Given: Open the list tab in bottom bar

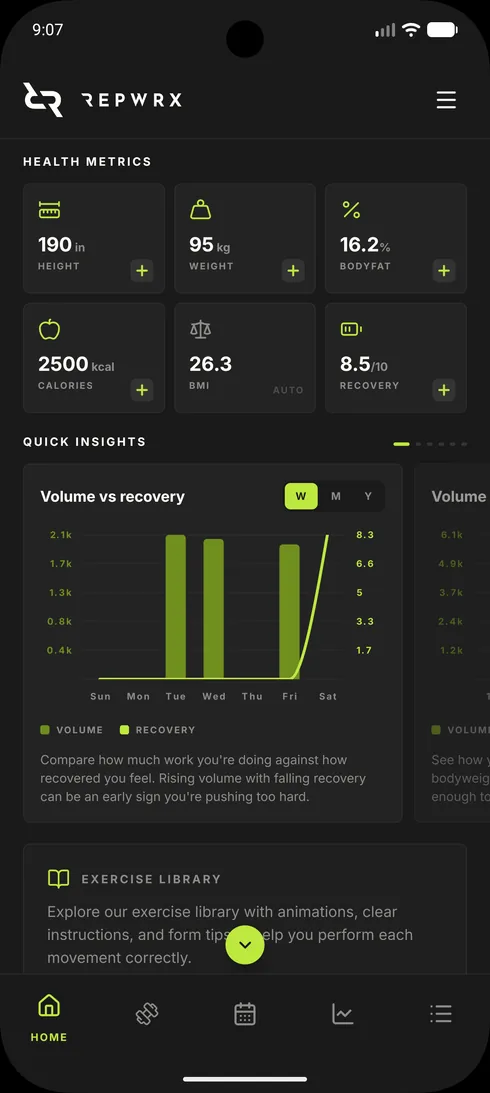Looking at the screenshot, I should [x=441, y=1014].
